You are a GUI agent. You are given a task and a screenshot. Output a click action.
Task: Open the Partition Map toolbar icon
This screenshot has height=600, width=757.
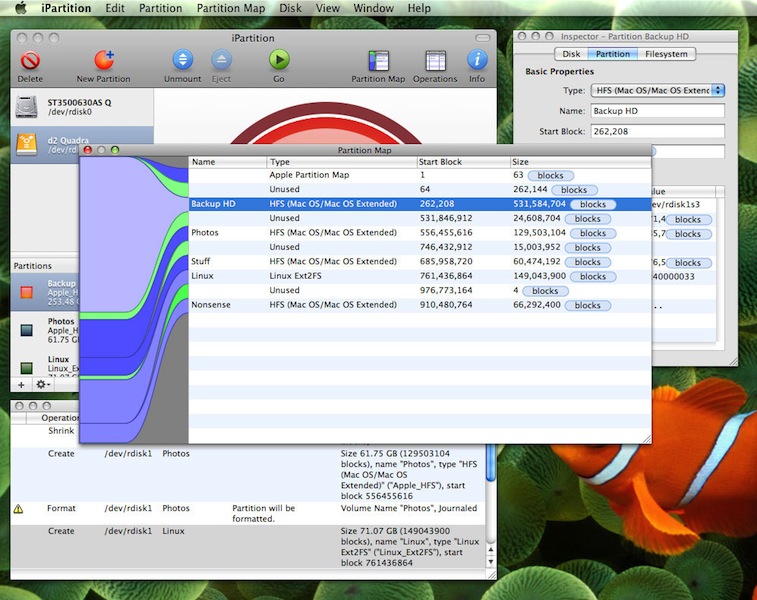coord(378,61)
